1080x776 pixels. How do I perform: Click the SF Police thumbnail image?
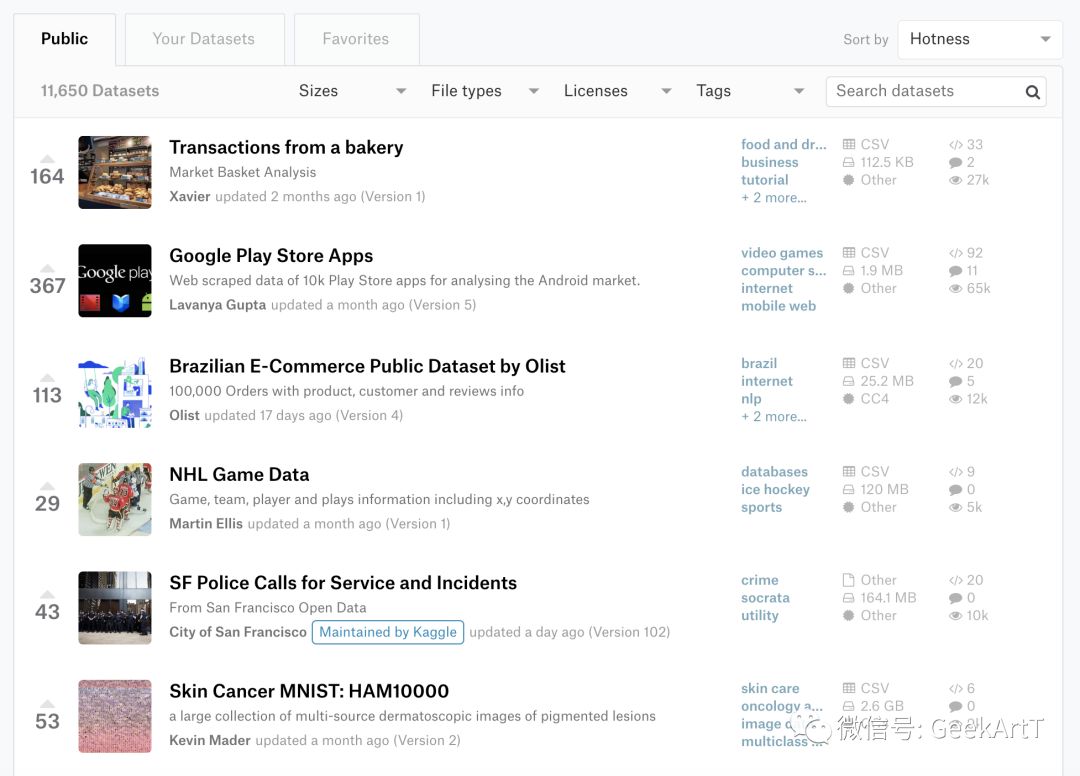click(115, 607)
